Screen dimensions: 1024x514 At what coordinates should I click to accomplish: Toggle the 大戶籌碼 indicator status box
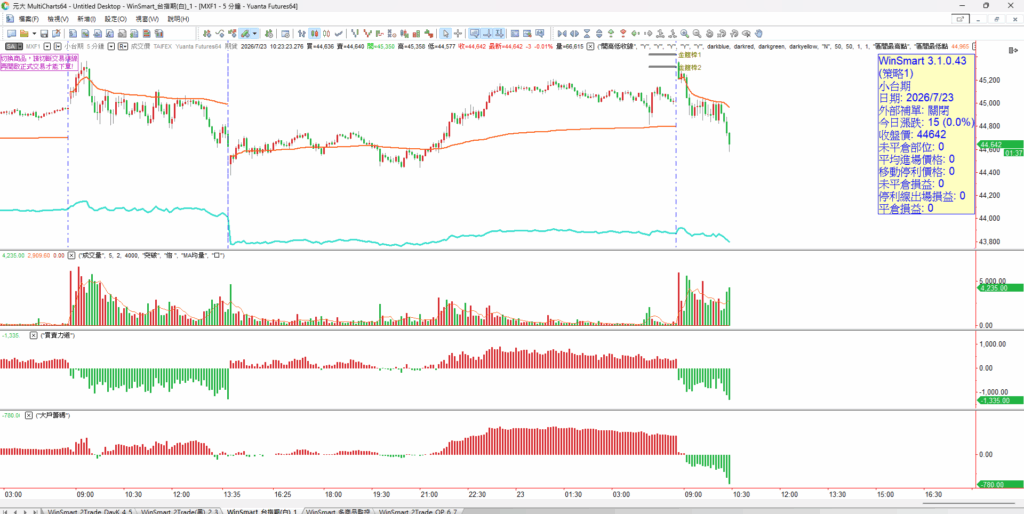tap(29, 415)
